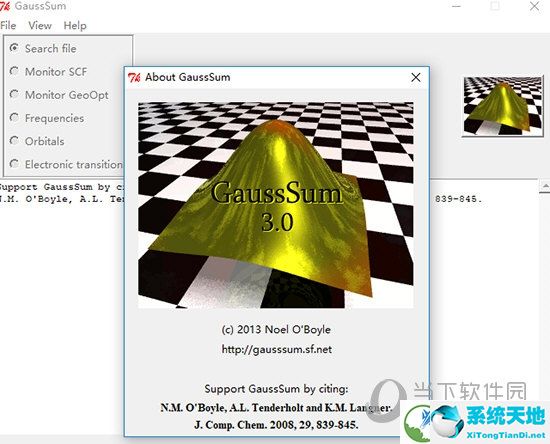The height and width of the screenshot is (444, 550).
Task: Click the 'J. Comp. Chem. 2008, 29, 839-845.' citation
Action: (276, 425)
